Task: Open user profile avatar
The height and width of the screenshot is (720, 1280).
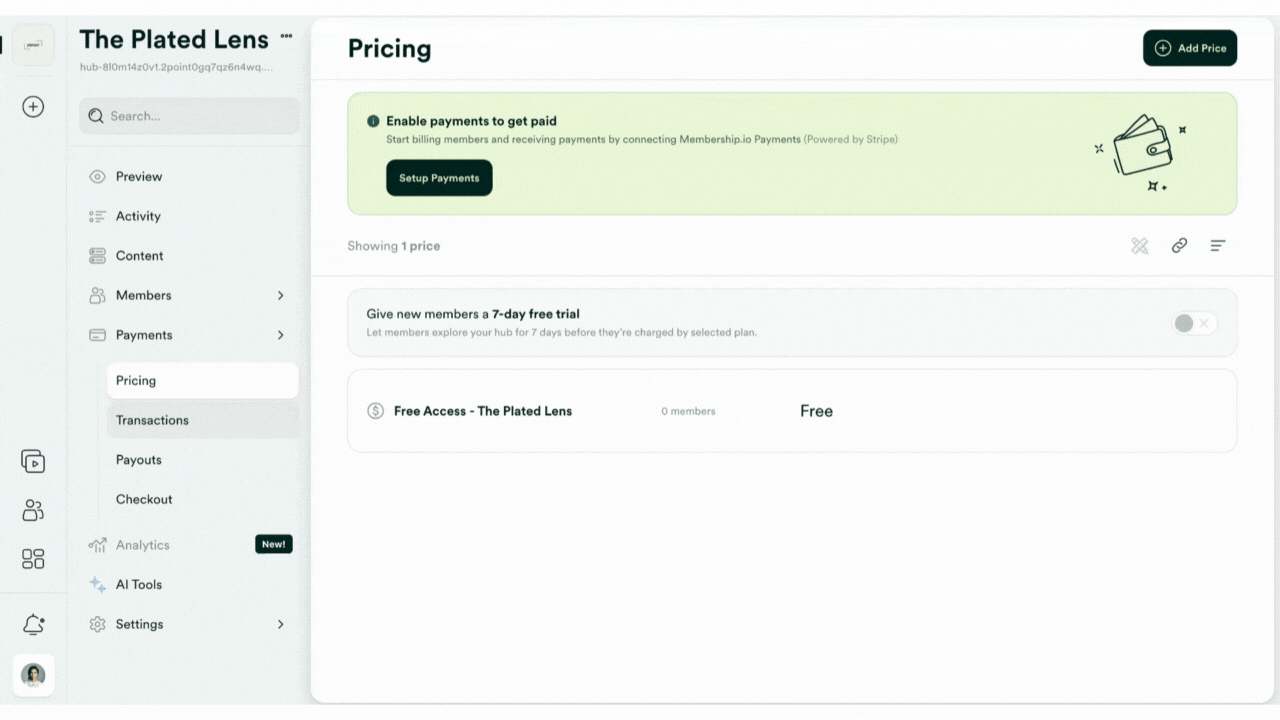Action: [33, 675]
